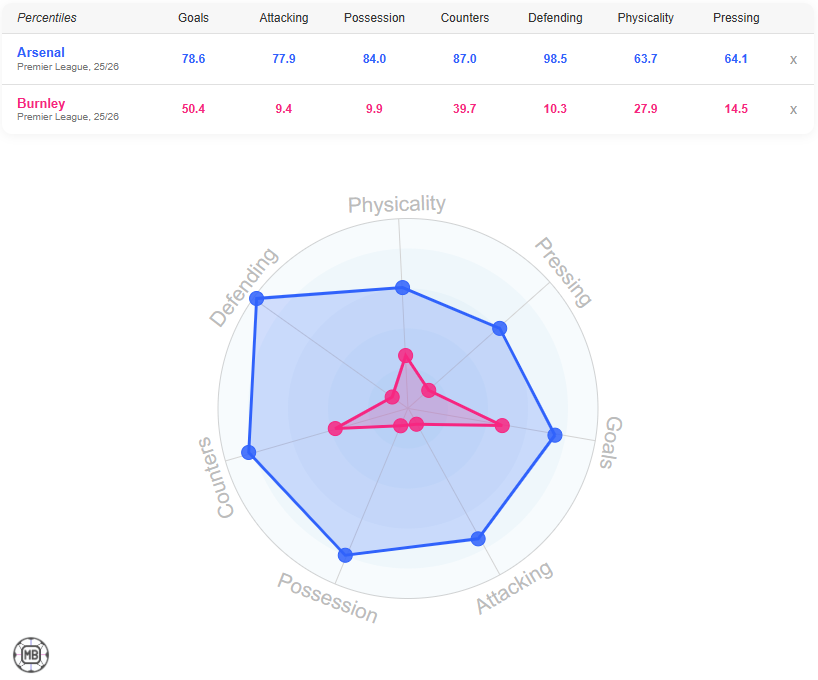Click the Burnley team name link
Image resolution: width=818 pixels, height=680 pixels.
coord(41,103)
